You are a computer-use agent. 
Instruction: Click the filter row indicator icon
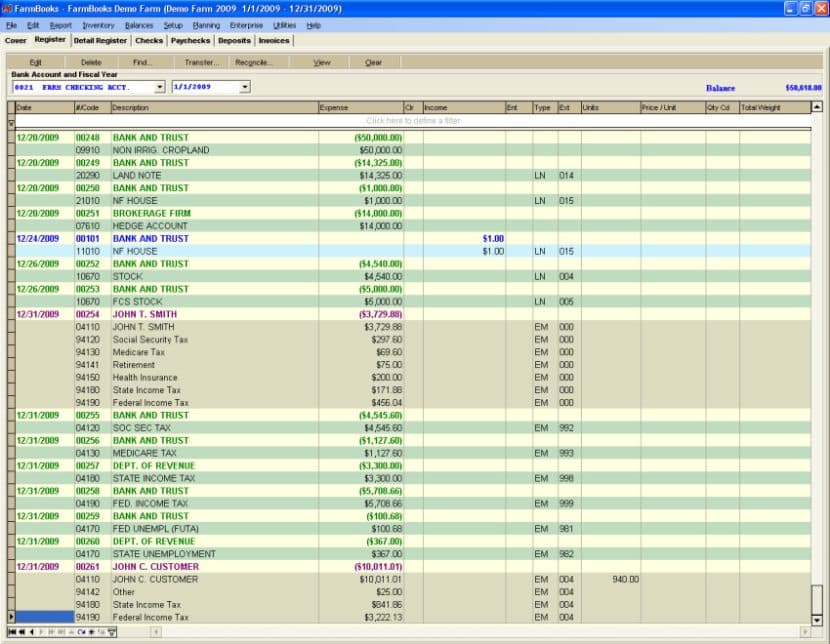11,123
